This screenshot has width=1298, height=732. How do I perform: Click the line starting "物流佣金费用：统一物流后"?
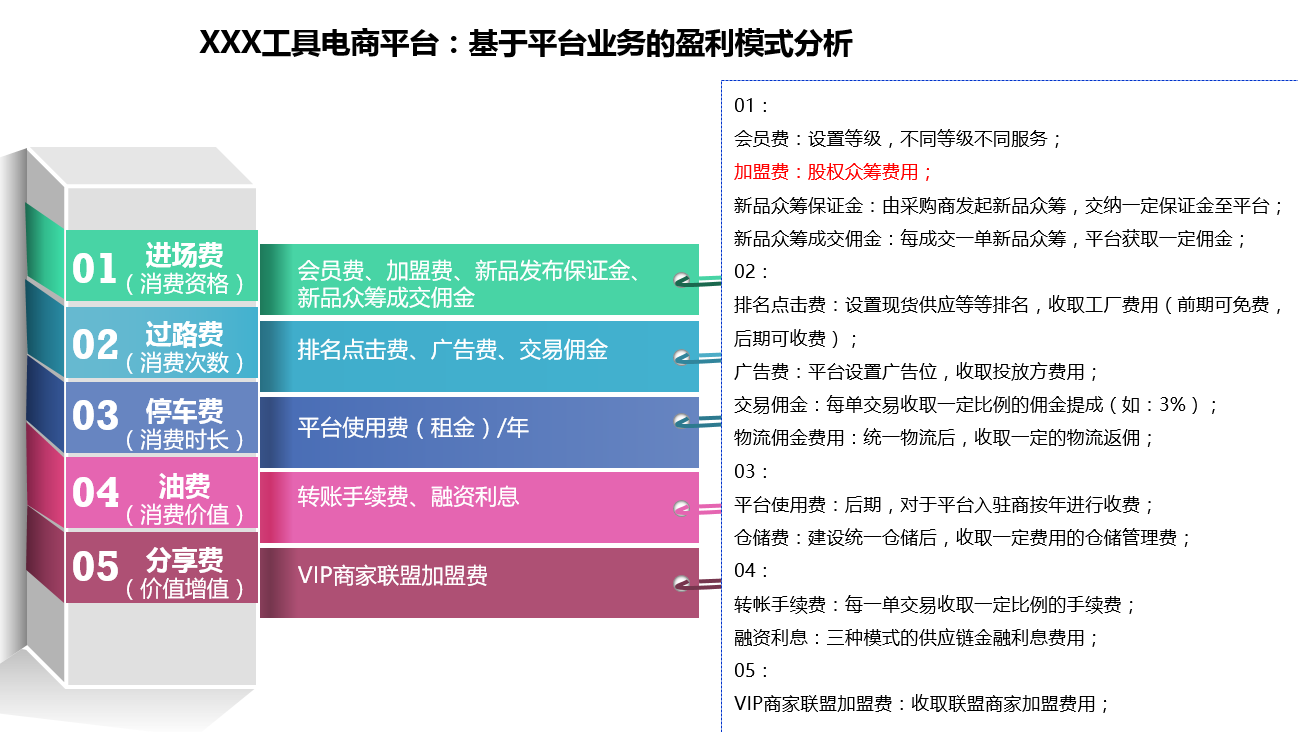pos(944,438)
